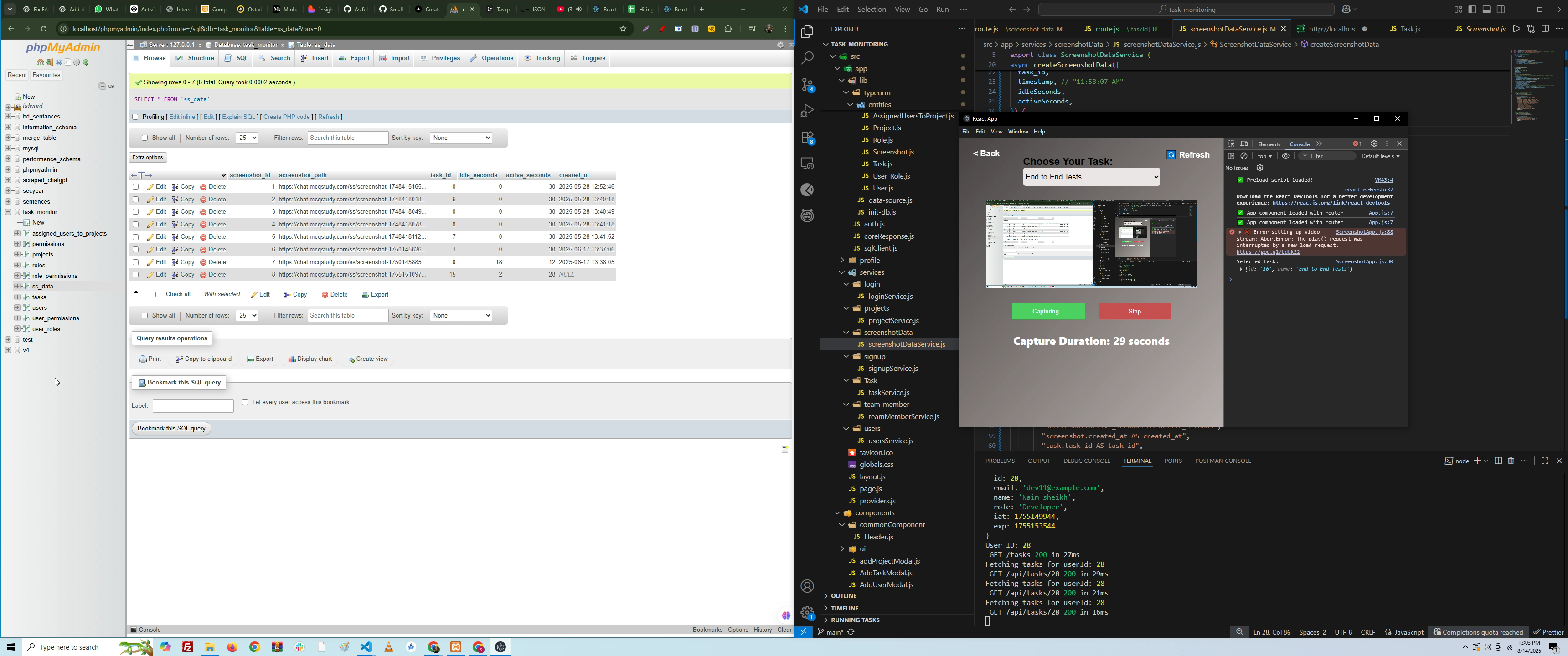The height and width of the screenshot is (656, 1568).
Task: Open the Run and Debug view
Action: (807, 111)
